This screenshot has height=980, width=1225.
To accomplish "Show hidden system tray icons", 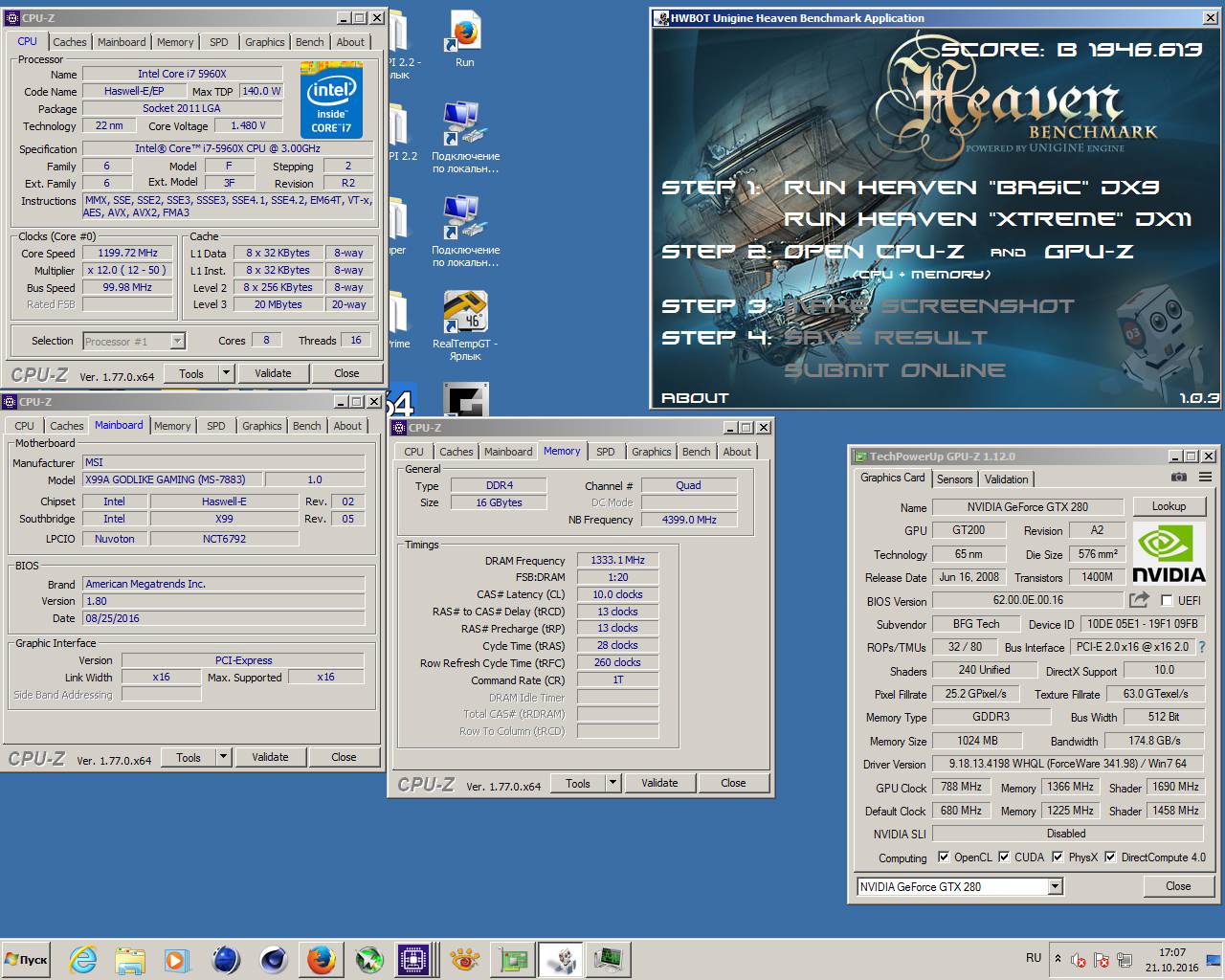I will tap(1058, 958).
